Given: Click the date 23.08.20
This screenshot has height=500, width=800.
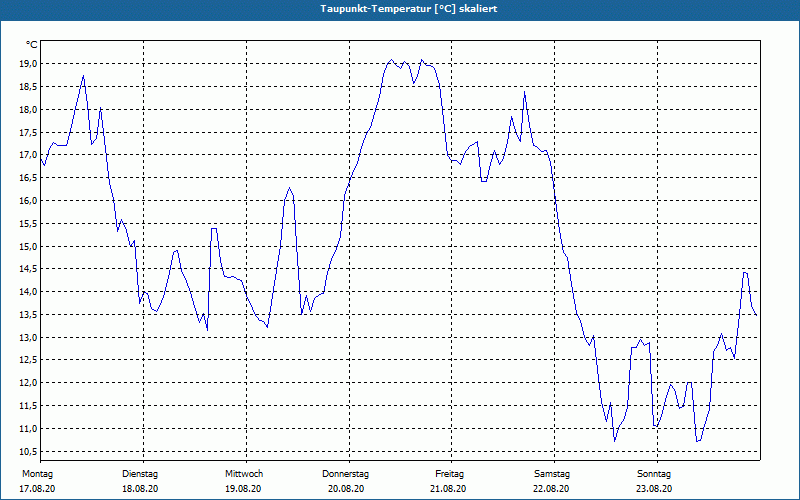Looking at the screenshot, I should pyautogui.click(x=654, y=489).
